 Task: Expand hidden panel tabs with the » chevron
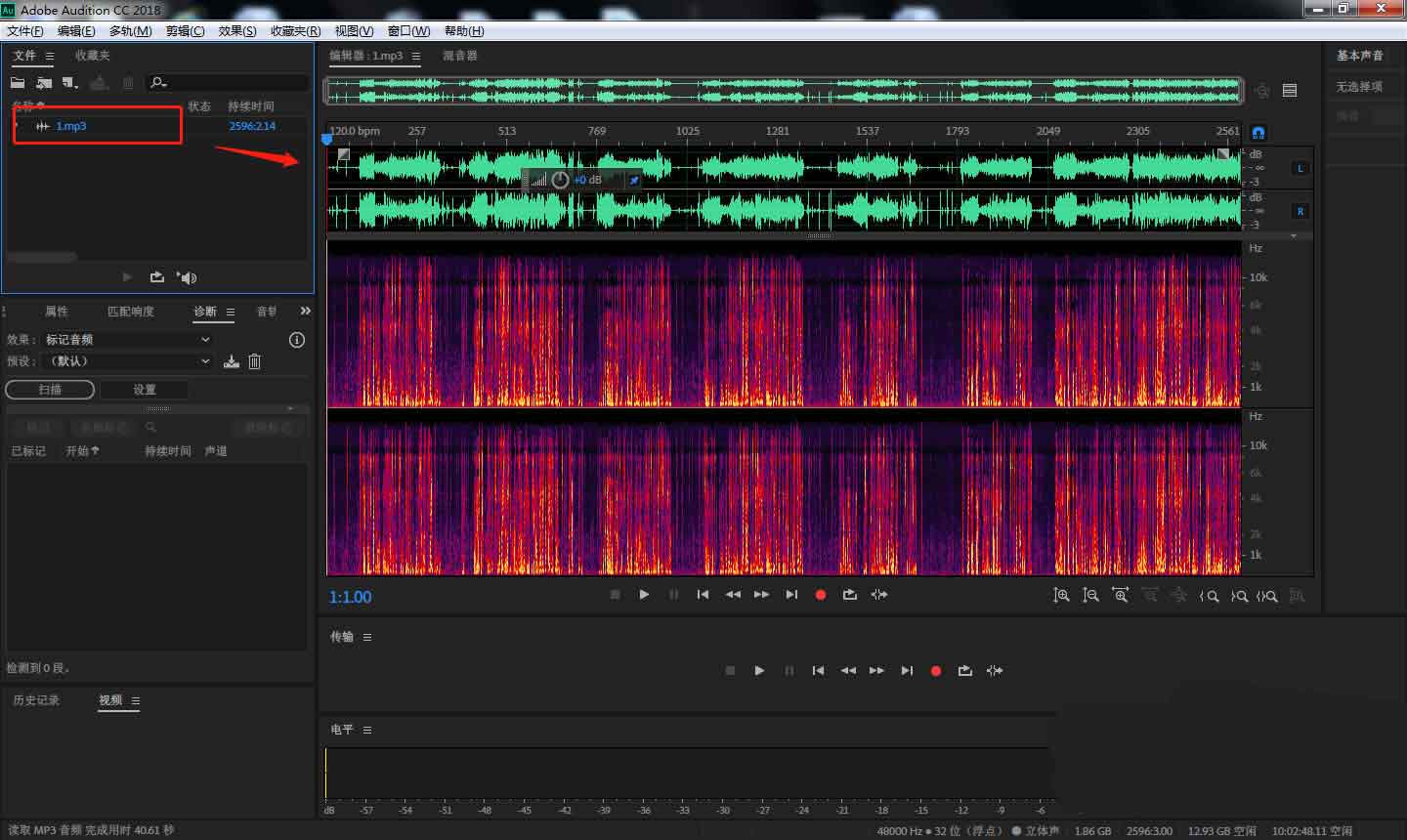[305, 311]
